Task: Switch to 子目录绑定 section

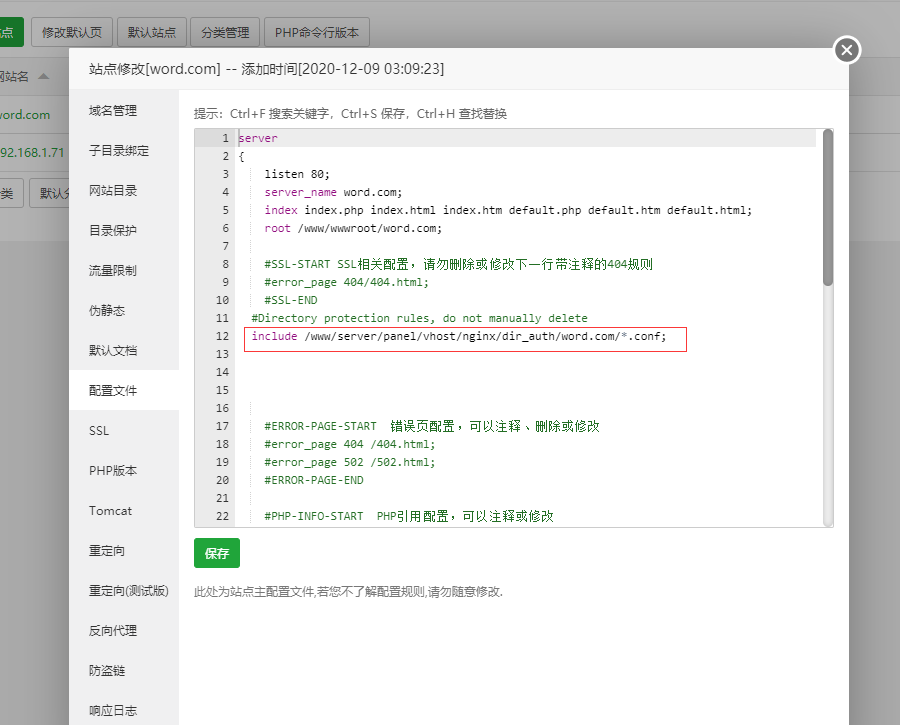Action: tap(118, 151)
